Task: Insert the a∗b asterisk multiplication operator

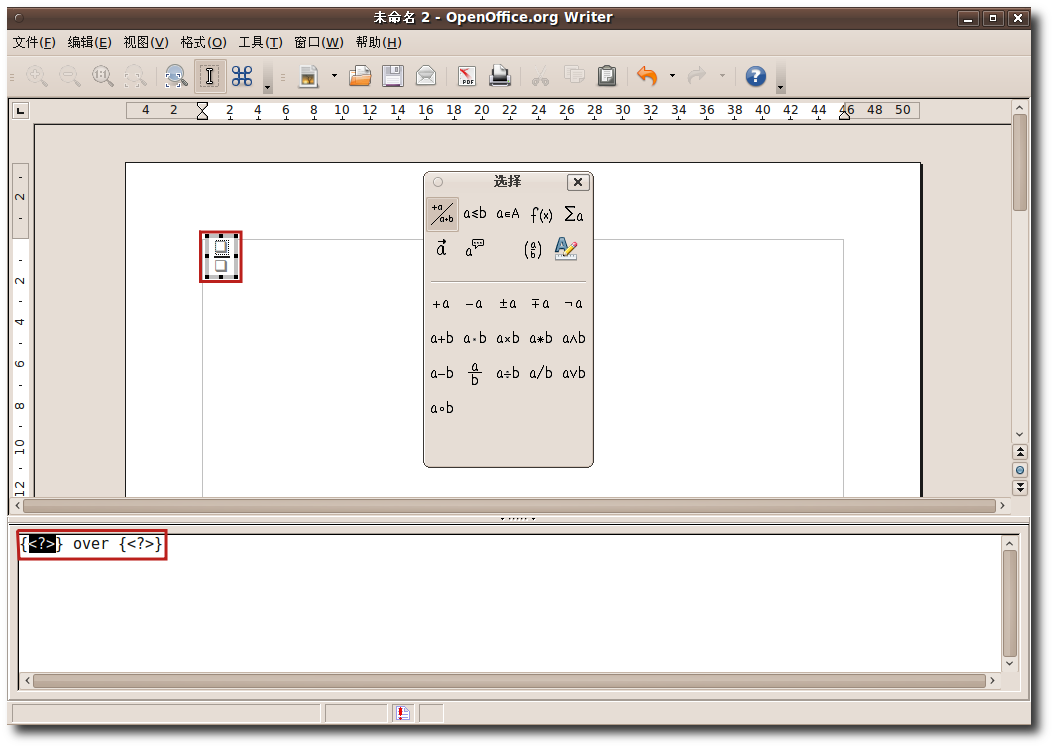Action: click(x=540, y=338)
